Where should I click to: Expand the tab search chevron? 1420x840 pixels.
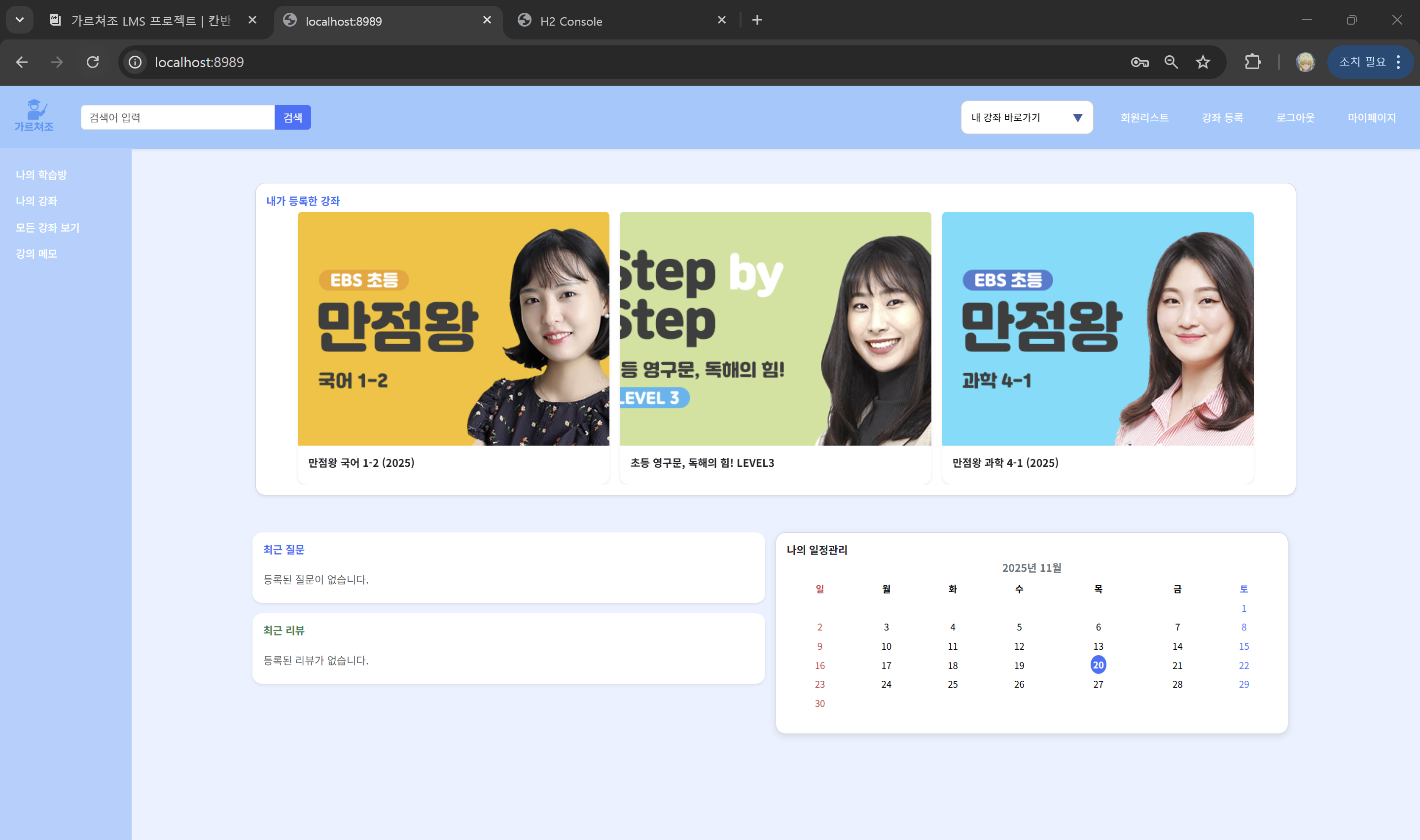pyautogui.click(x=20, y=20)
